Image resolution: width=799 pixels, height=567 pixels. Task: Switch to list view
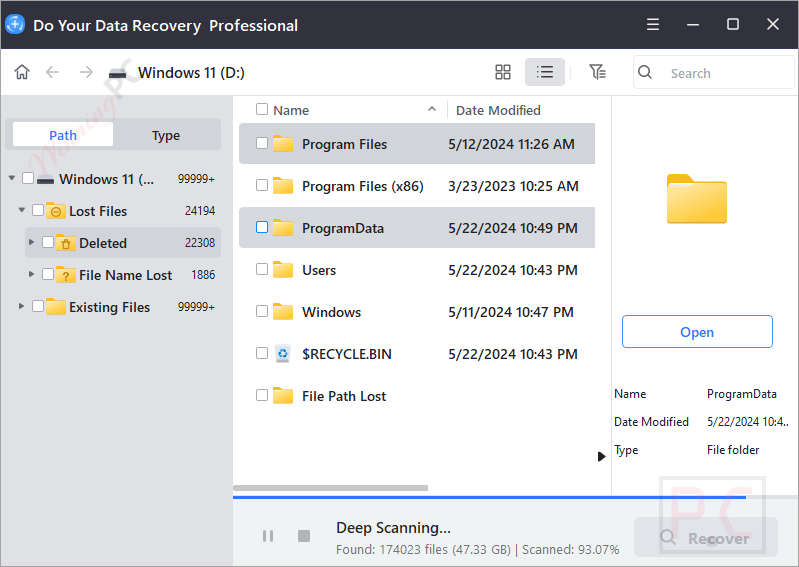click(544, 72)
